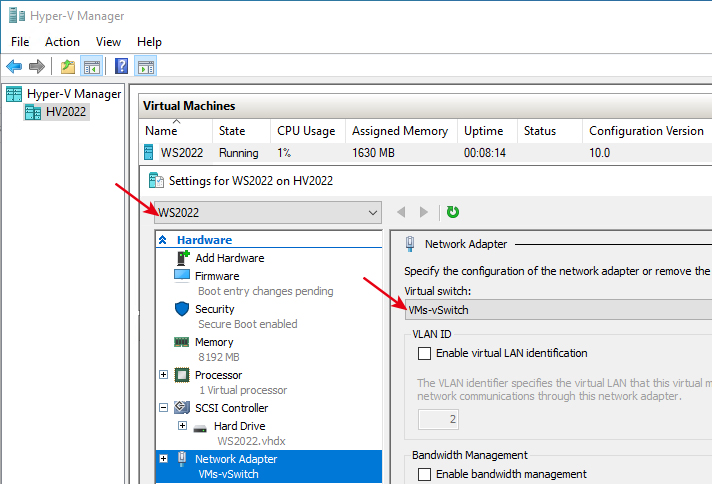This screenshot has height=484, width=712.
Task: Sort by the CPU Usage column header
Action: pyautogui.click(x=308, y=131)
